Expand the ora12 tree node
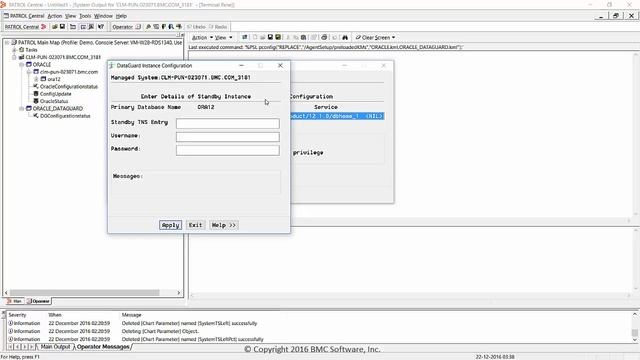The image size is (640, 360). [36, 79]
